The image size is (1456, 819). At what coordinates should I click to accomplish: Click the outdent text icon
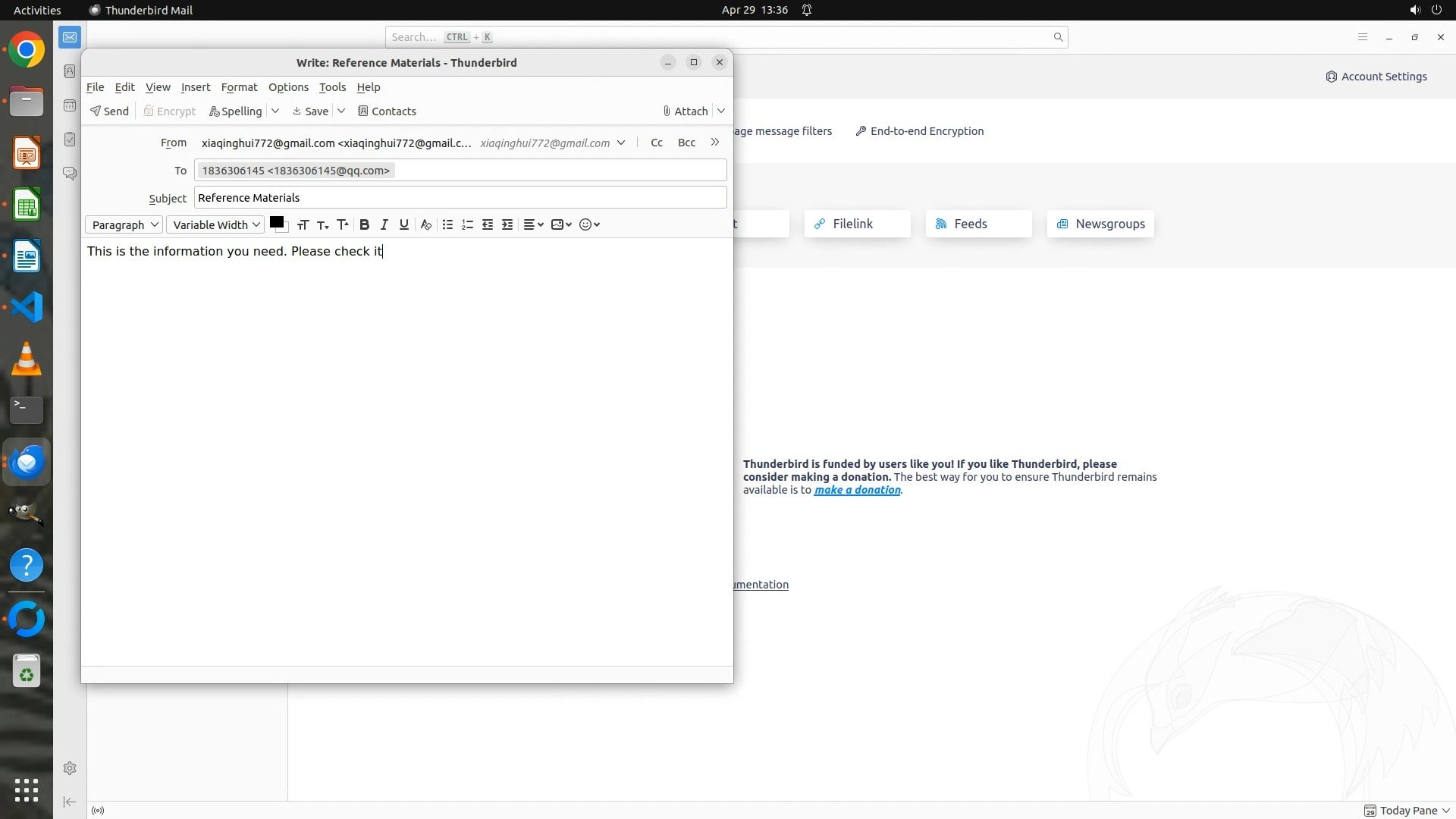pos(488,224)
